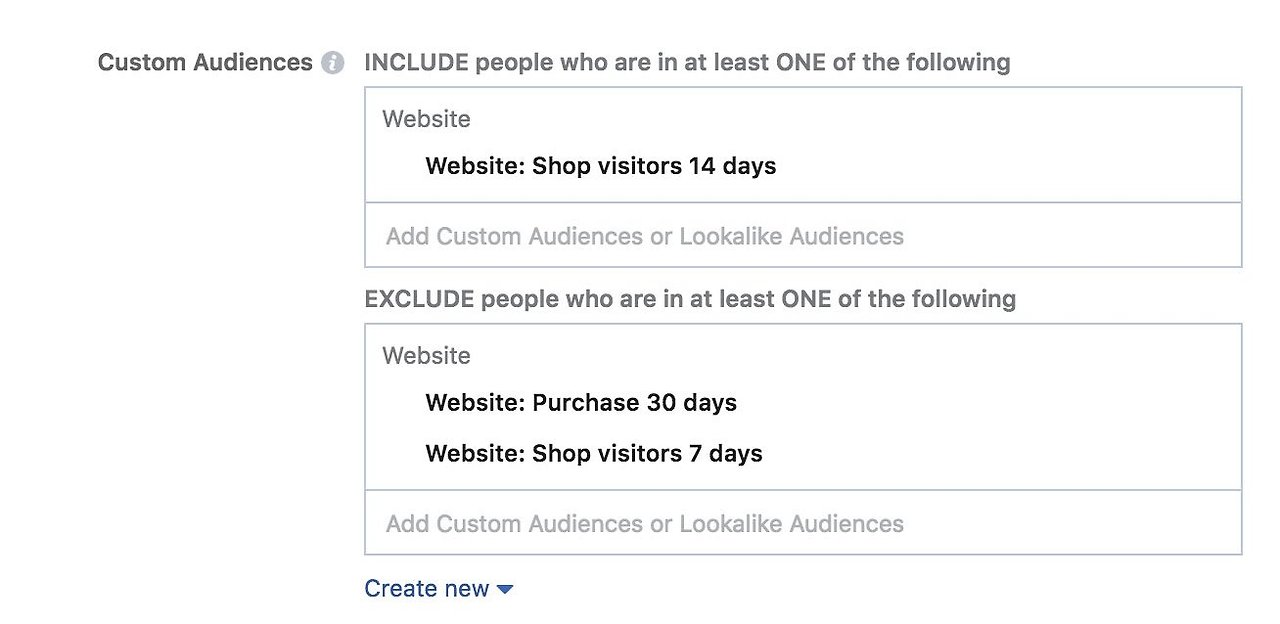
Task: Click the Website group label in the INCLUDE box
Action: point(426,119)
